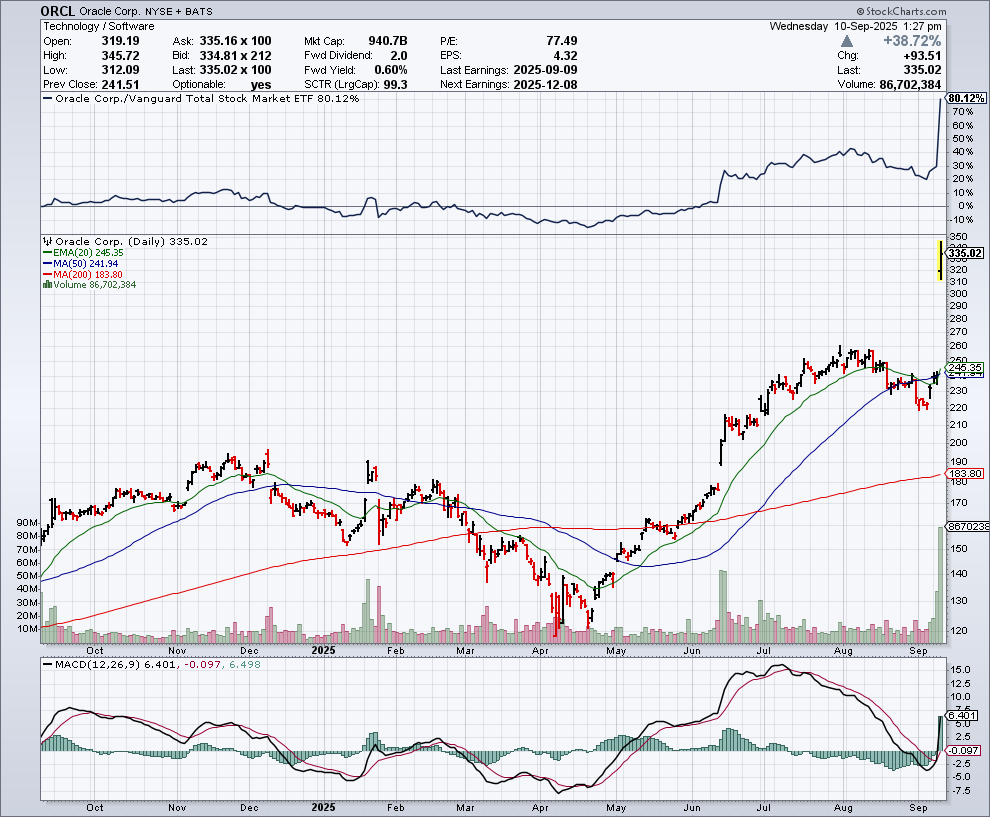Screen dimensions: 990x817
Task: Click the 245.35 EMA tag on the right axis
Action: click(965, 367)
